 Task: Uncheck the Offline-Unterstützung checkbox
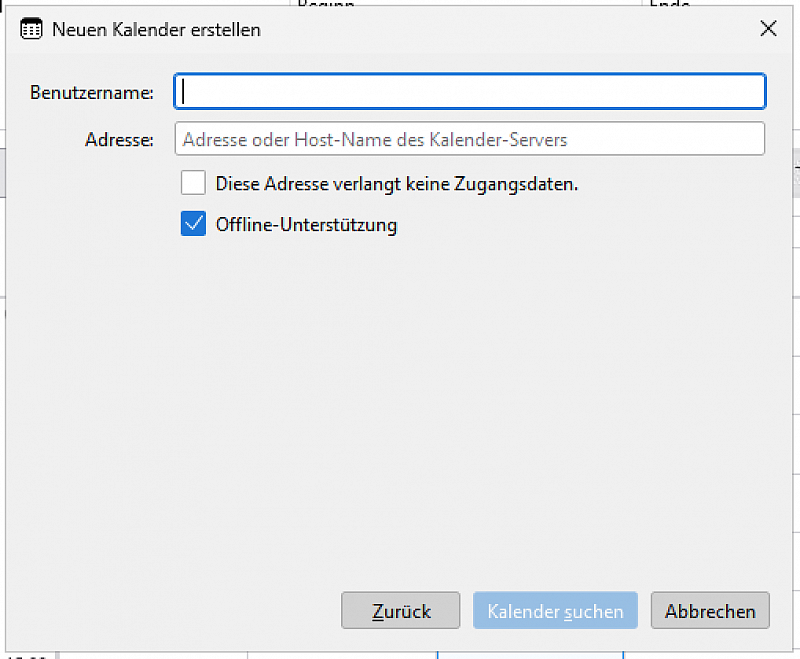click(x=193, y=223)
